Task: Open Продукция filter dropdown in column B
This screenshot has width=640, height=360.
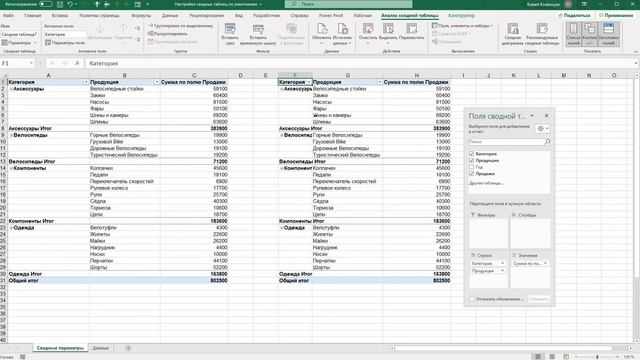Action: click(x=157, y=82)
